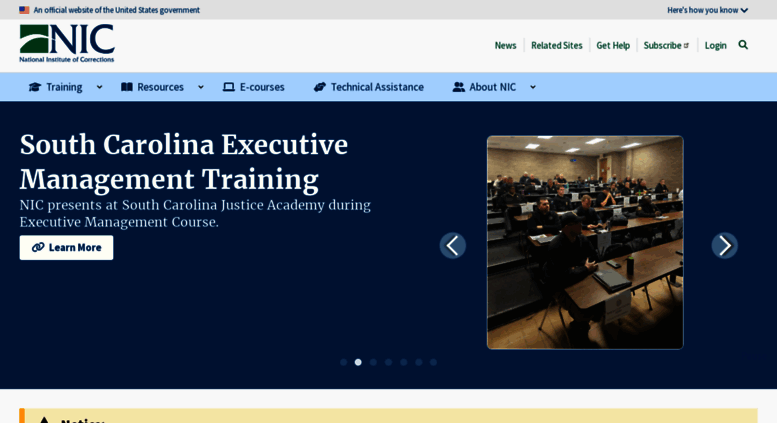The image size is (777, 423).
Task: Click "An official website of the United States government" text
Action: point(116,10)
